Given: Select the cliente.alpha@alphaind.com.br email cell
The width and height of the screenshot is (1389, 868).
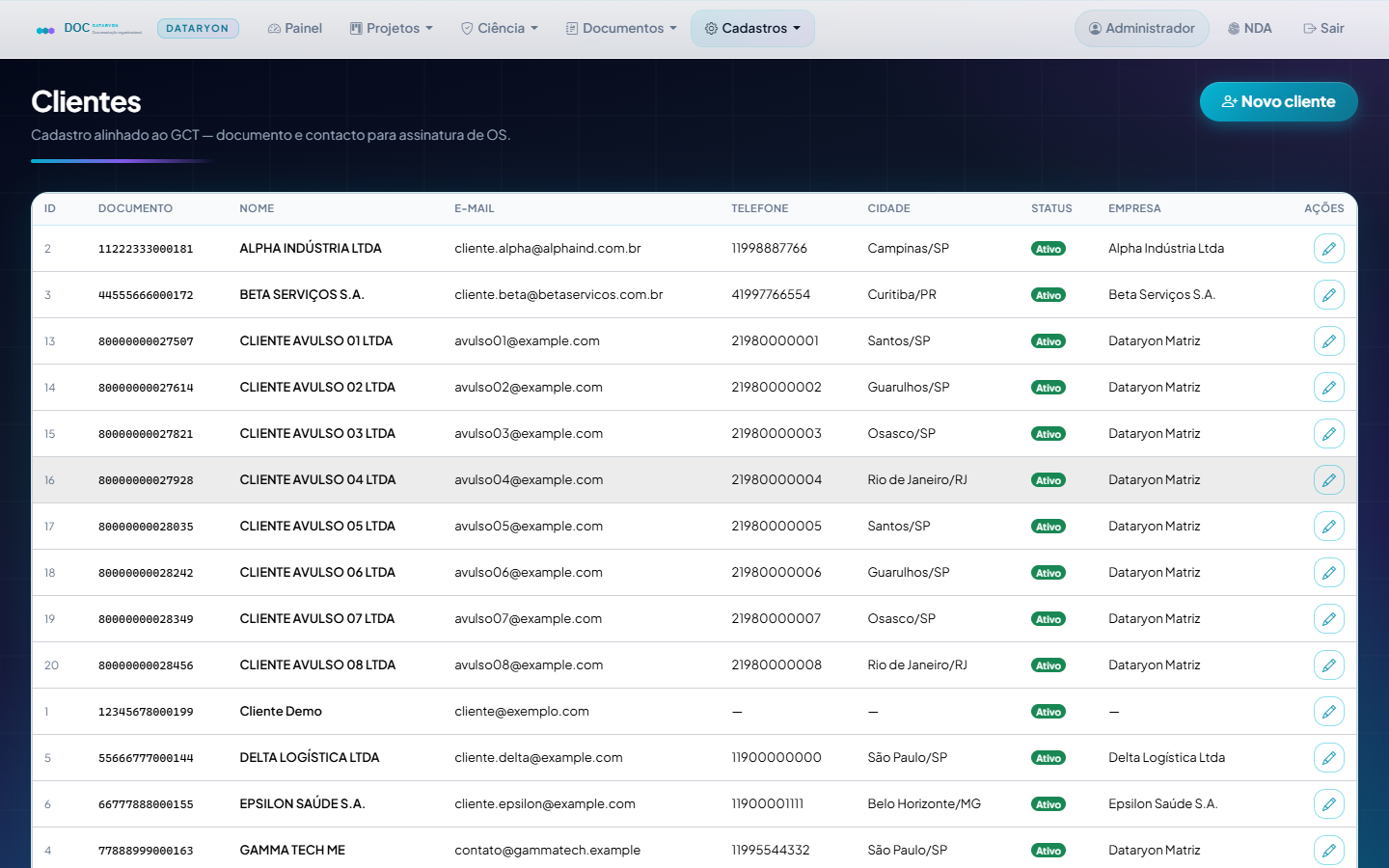Looking at the screenshot, I should [x=548, y=249].
